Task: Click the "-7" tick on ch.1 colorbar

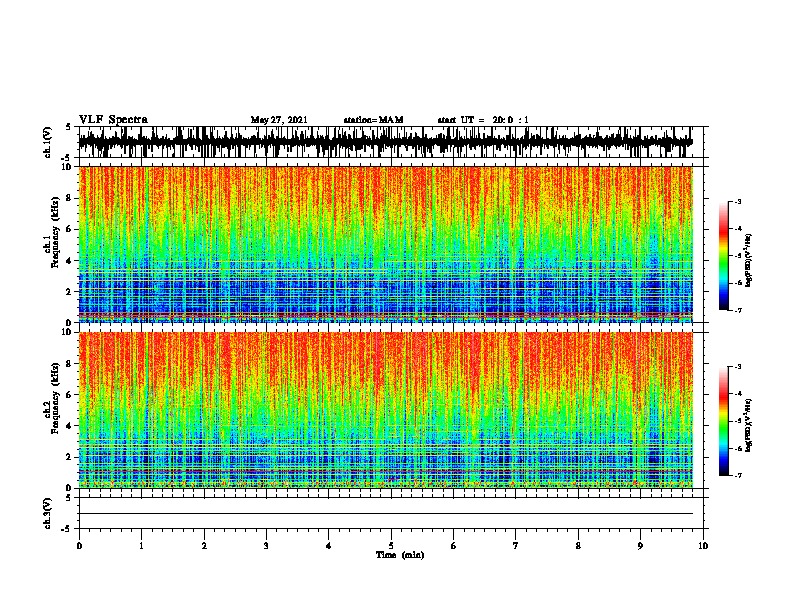Action: pyautogui.click(x=738, y=310)
